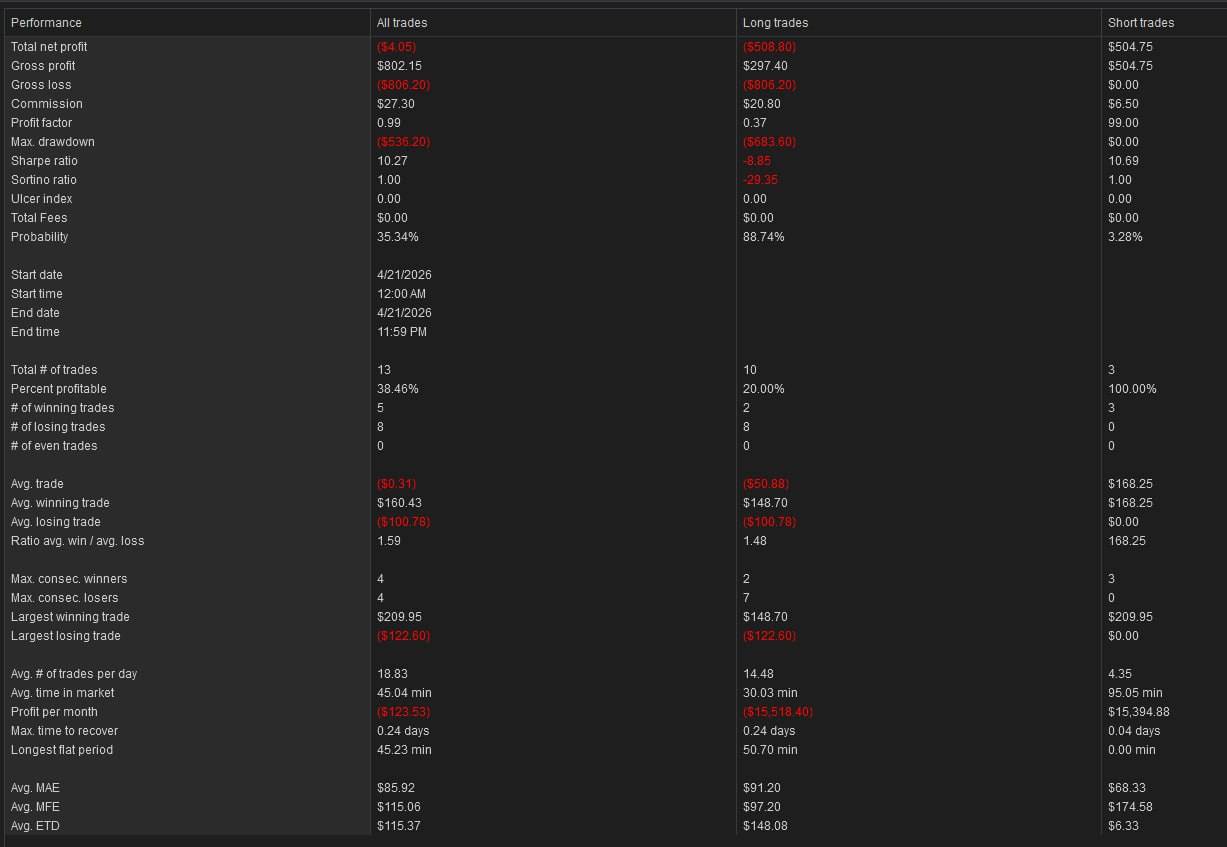Click the Percent profitable row label

point(58,389)
